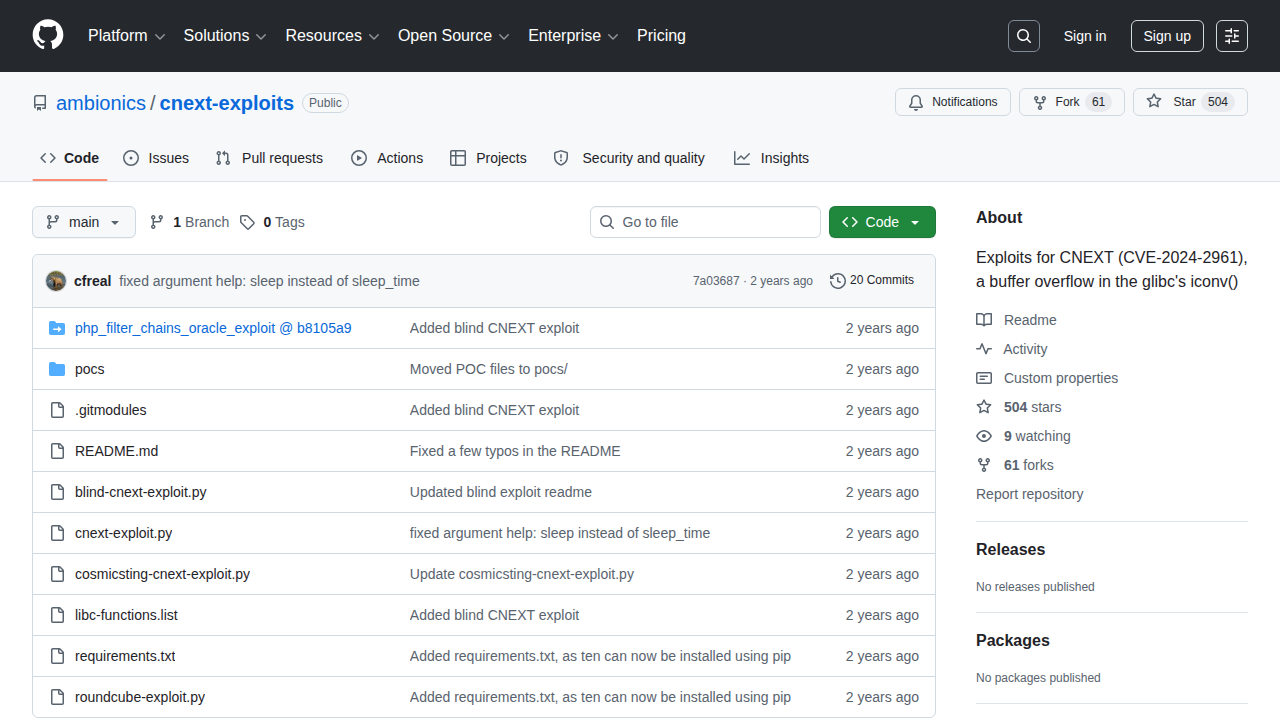Click the file icon beside cosmicsting-cnext-exploit.py

tap(57, 574)
